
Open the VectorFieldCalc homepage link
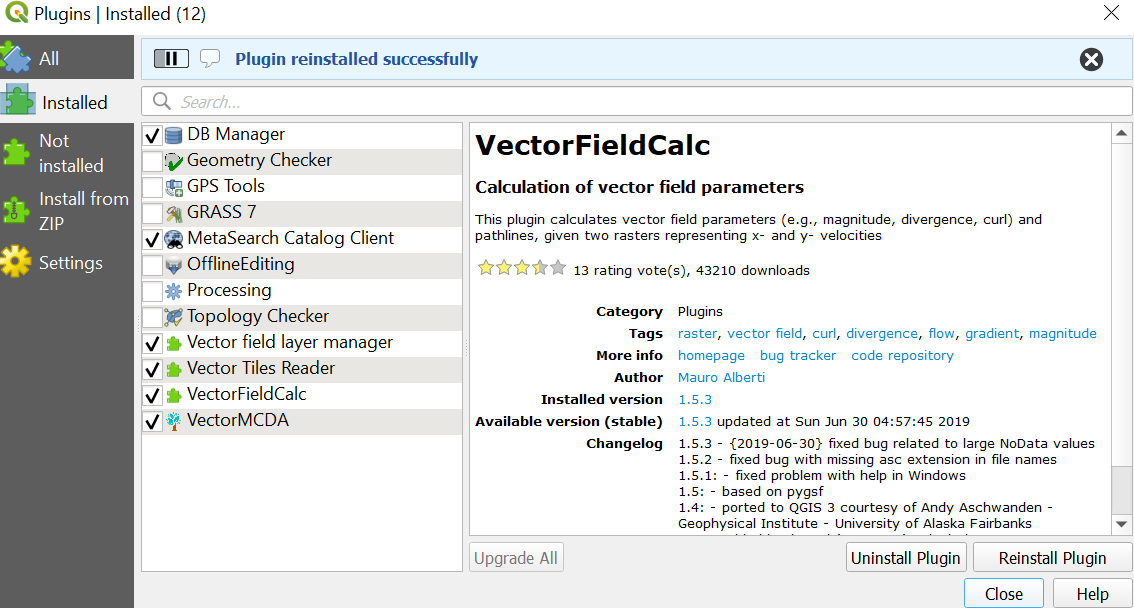click(x=711, y=356)
